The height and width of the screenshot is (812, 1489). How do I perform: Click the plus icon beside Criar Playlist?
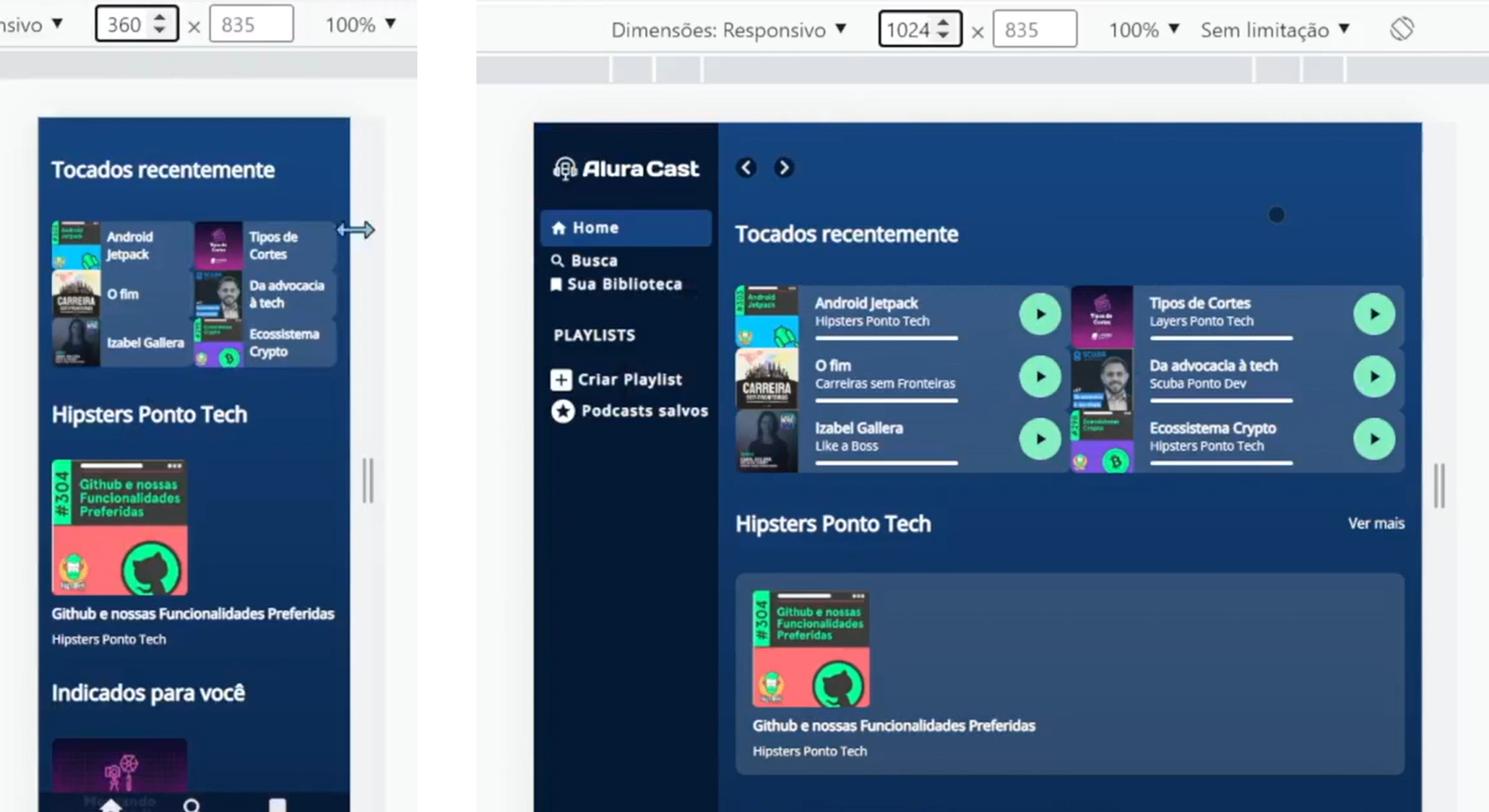point(561,379)
